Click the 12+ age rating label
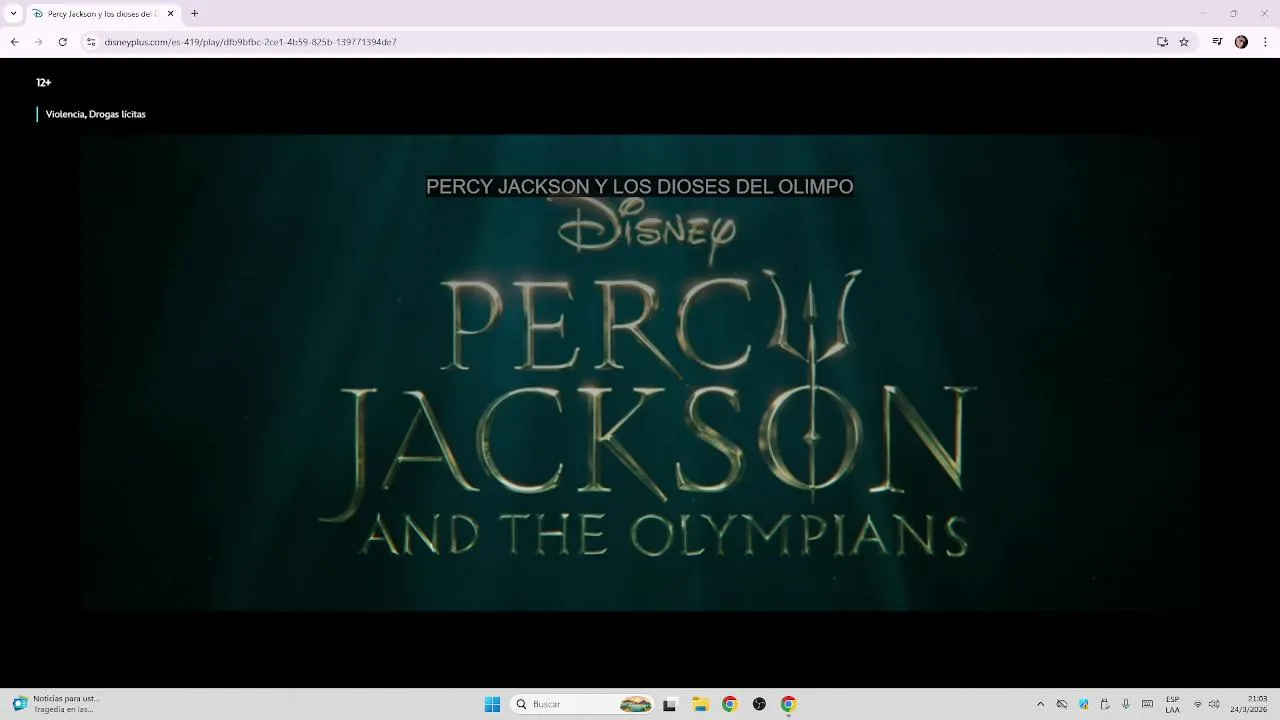 click(x=43, y=83)
